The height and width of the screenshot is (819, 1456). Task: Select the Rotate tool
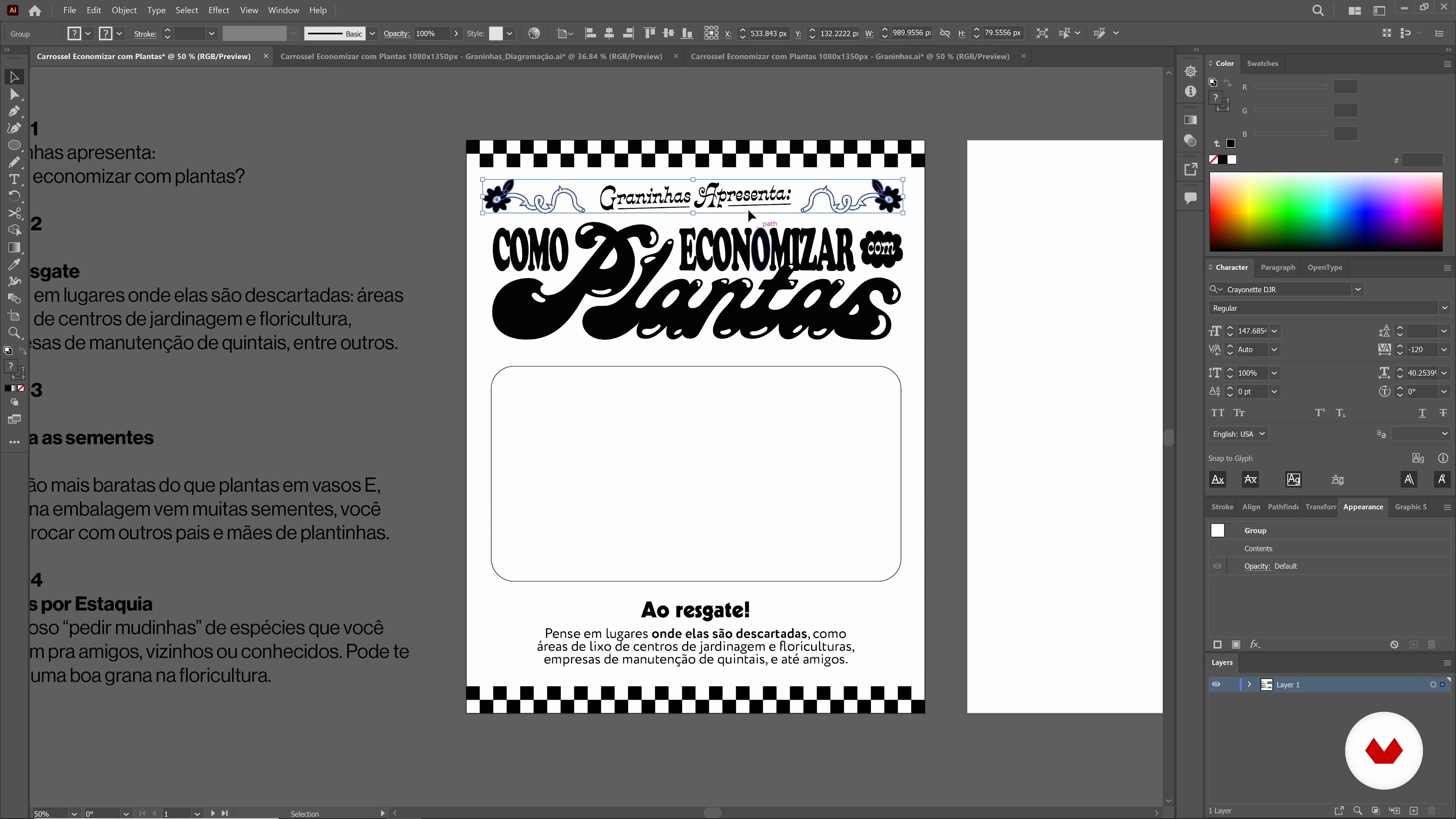(14, 196)
